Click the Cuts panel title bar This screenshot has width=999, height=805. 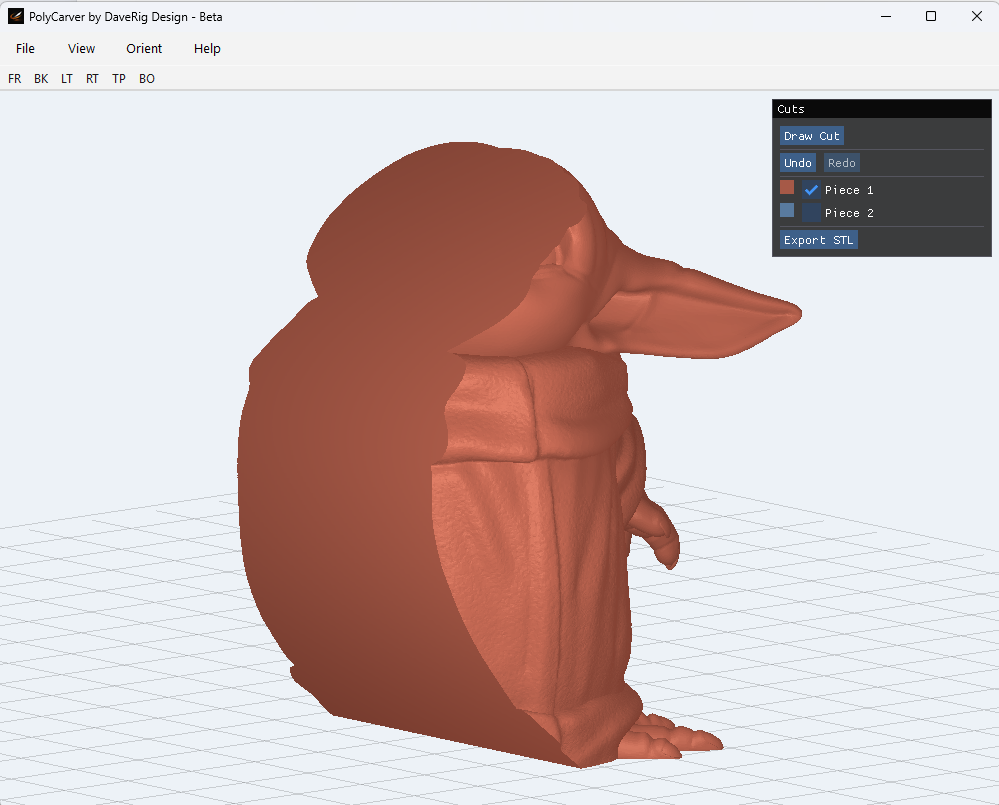pos(882,109)
